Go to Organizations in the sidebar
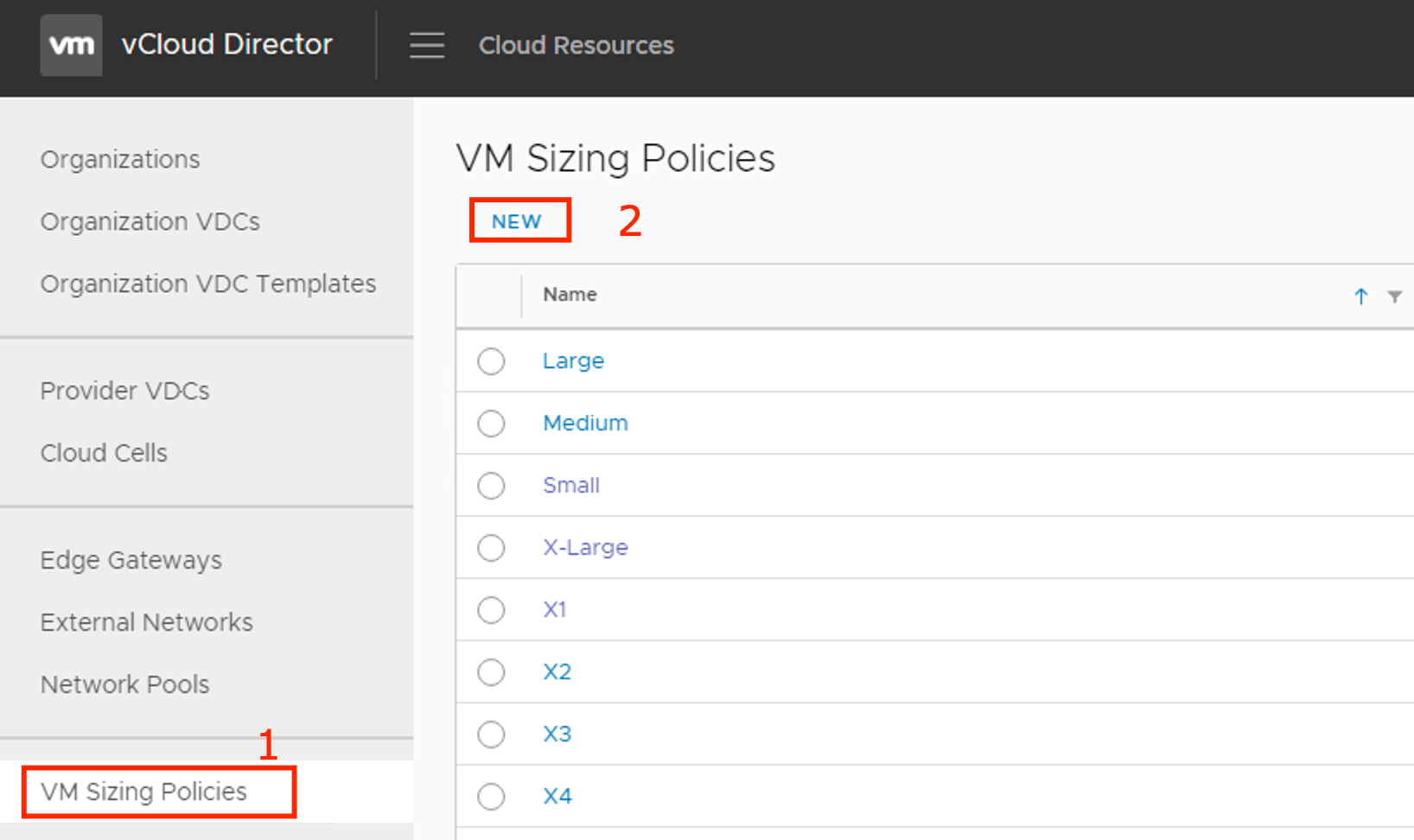Viewport: 1414px width, 840px height. [x=120, y=160]
